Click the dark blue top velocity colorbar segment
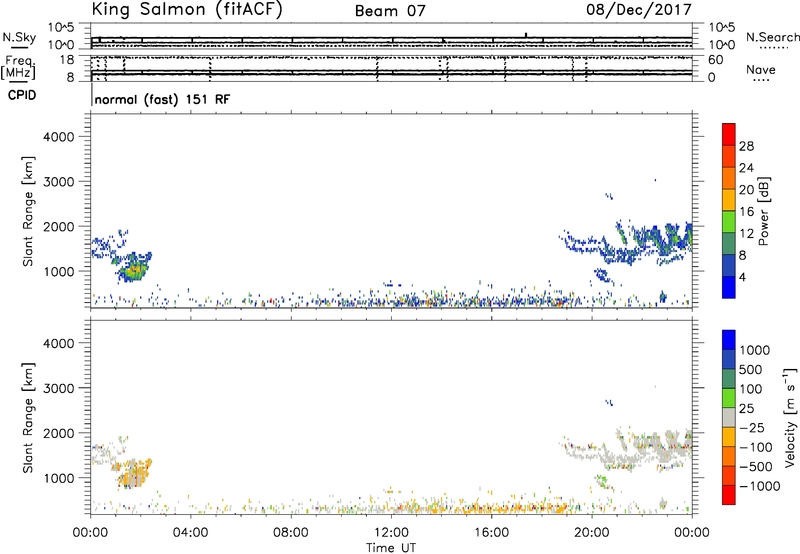Viewport: 800px width, 554px height. [729, 340]
